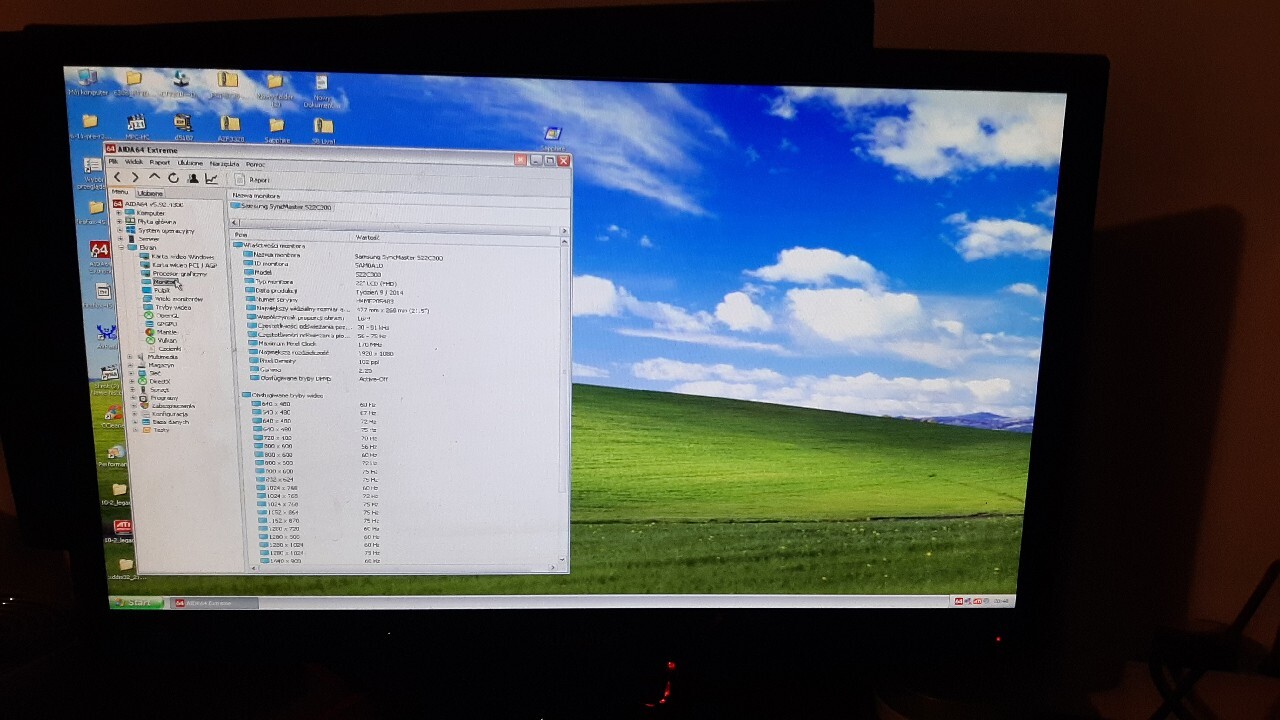Image resolution: width=1280 pixels, height=720 pixels.
Task: Click the Mantle icon in the tree
Action: [x=149, y=332]
